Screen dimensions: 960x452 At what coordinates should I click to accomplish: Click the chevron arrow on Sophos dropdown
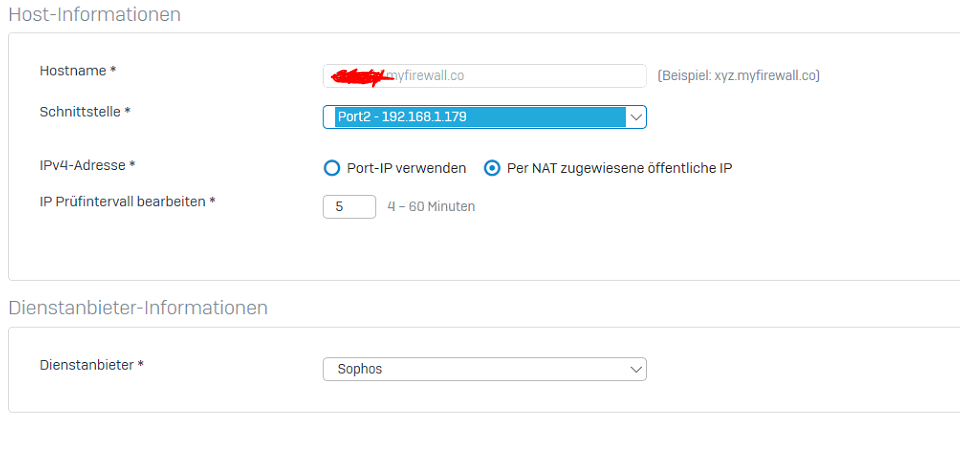point(635,369)
